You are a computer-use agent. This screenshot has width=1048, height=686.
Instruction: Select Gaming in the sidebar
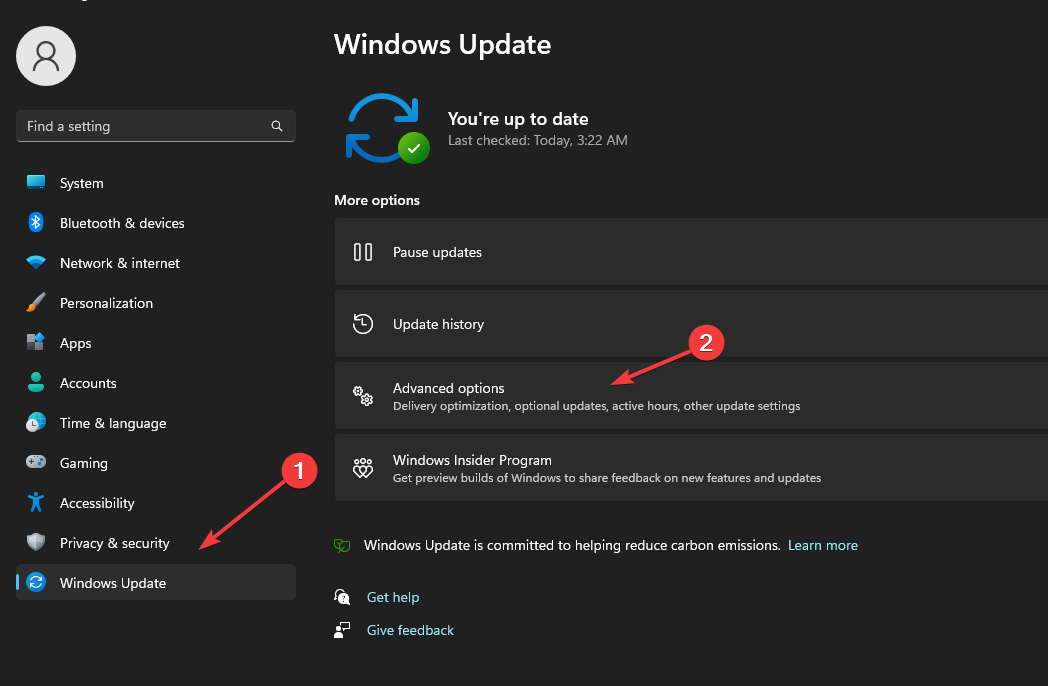(x=156, y=462)
